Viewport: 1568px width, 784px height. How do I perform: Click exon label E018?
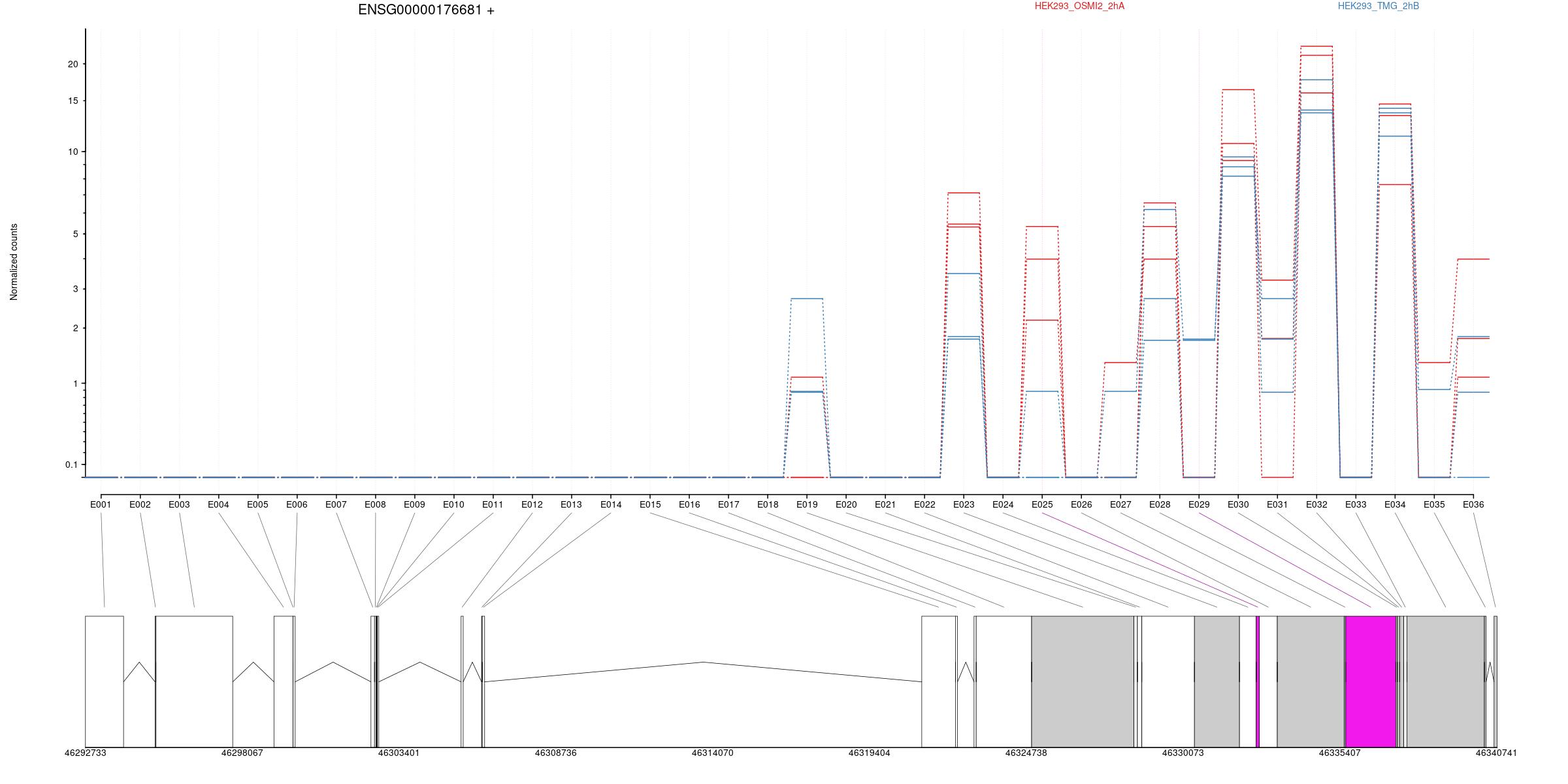point(768,504)
